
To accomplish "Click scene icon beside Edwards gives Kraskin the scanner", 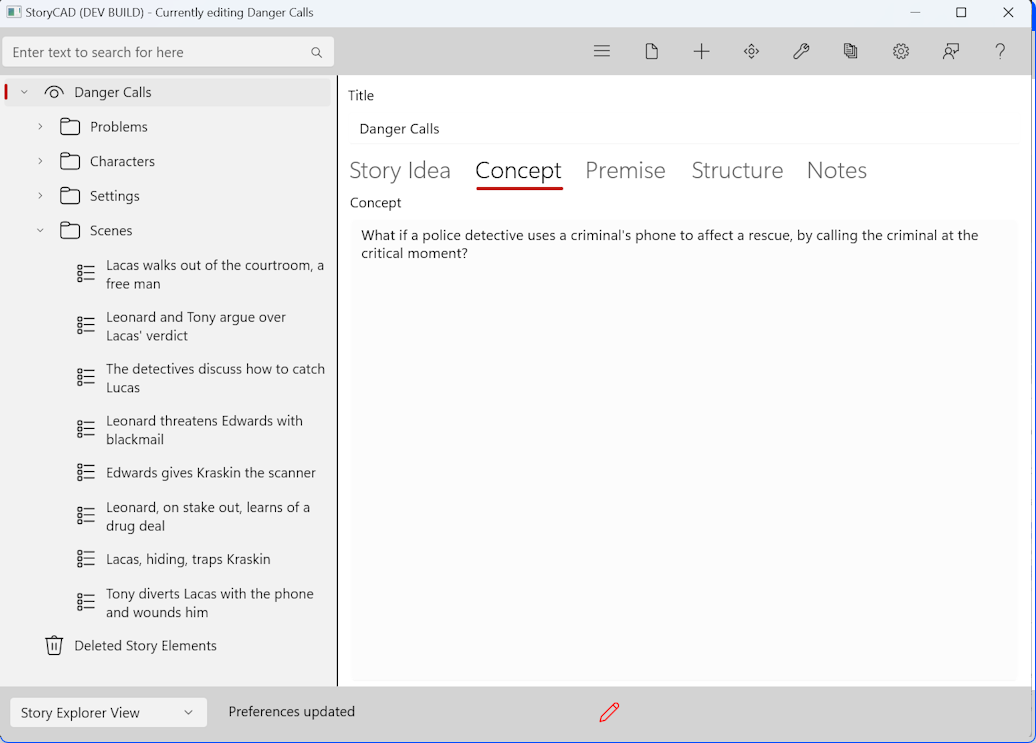I will (86, 472).
